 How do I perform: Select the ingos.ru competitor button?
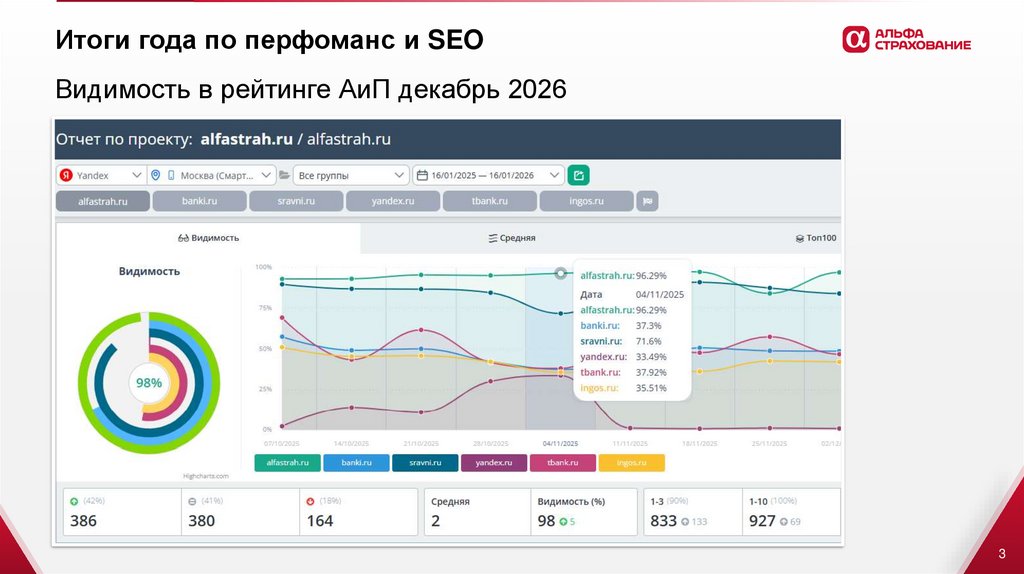tap(586, 201)
